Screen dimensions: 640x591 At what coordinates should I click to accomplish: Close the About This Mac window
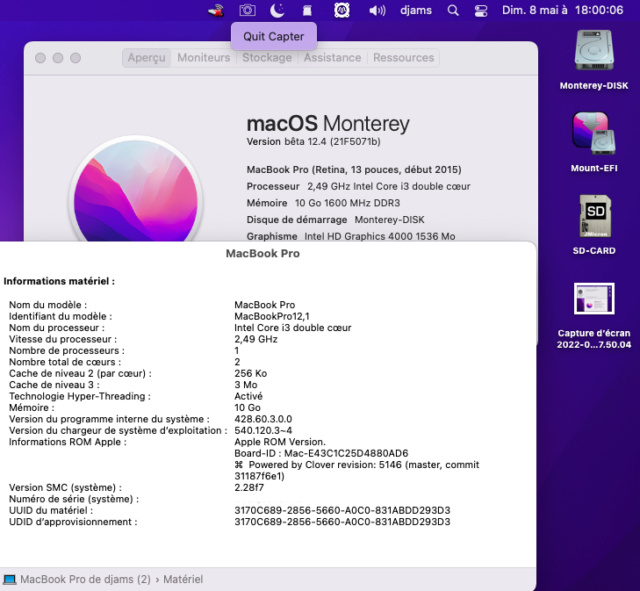click(x=40, y=58)
